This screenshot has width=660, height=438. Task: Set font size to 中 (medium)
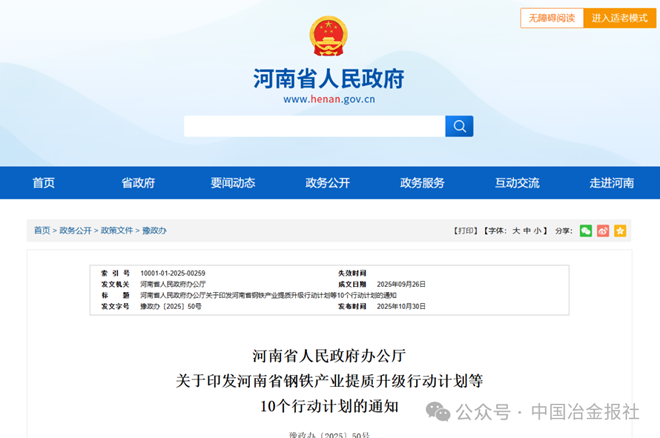pyautogui.click(x=527, y=231)
